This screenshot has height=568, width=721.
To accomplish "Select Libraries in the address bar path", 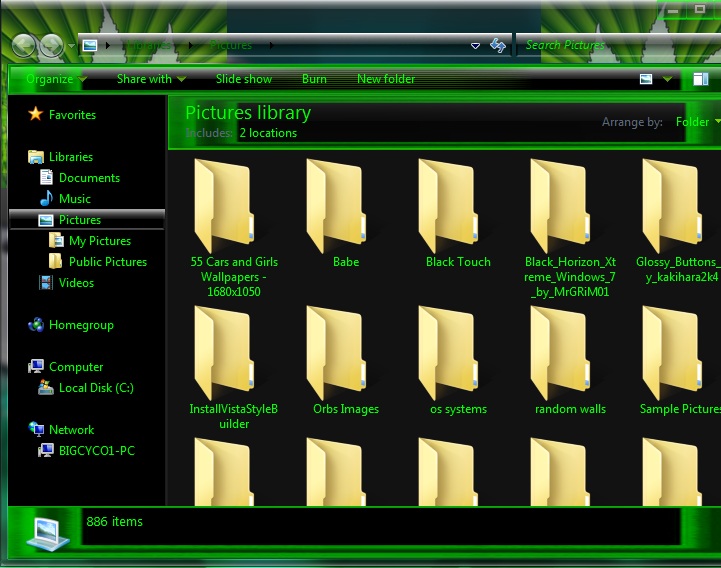I will click(x=149, y=45).
